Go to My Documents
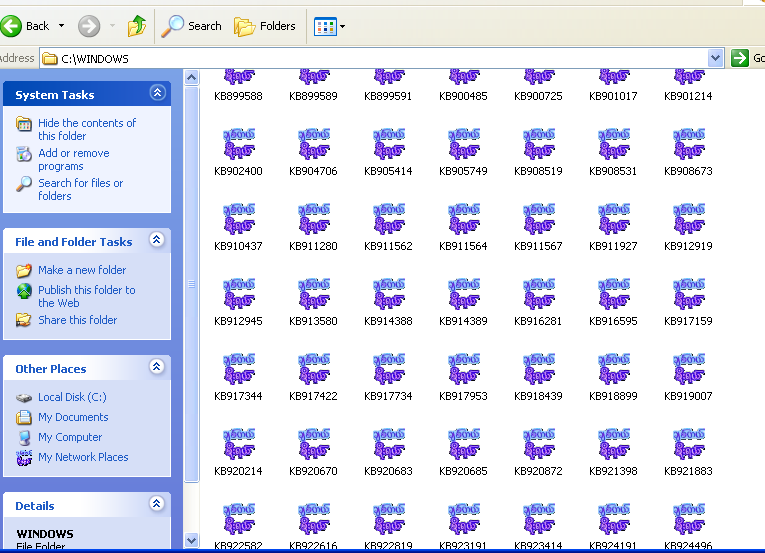The height and width of the screenshot is (553, 765). coord(73,417)
